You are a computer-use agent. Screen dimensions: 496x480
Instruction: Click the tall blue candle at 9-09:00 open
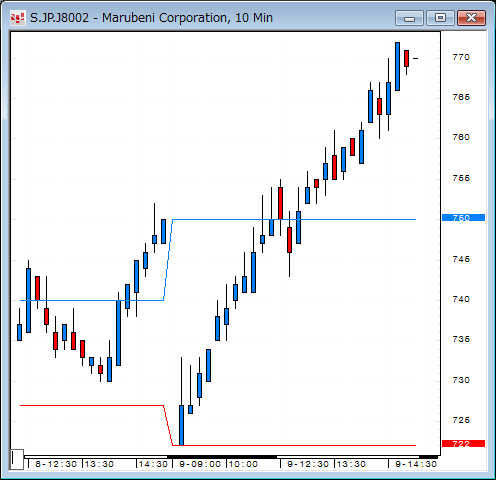click(181, 425)
